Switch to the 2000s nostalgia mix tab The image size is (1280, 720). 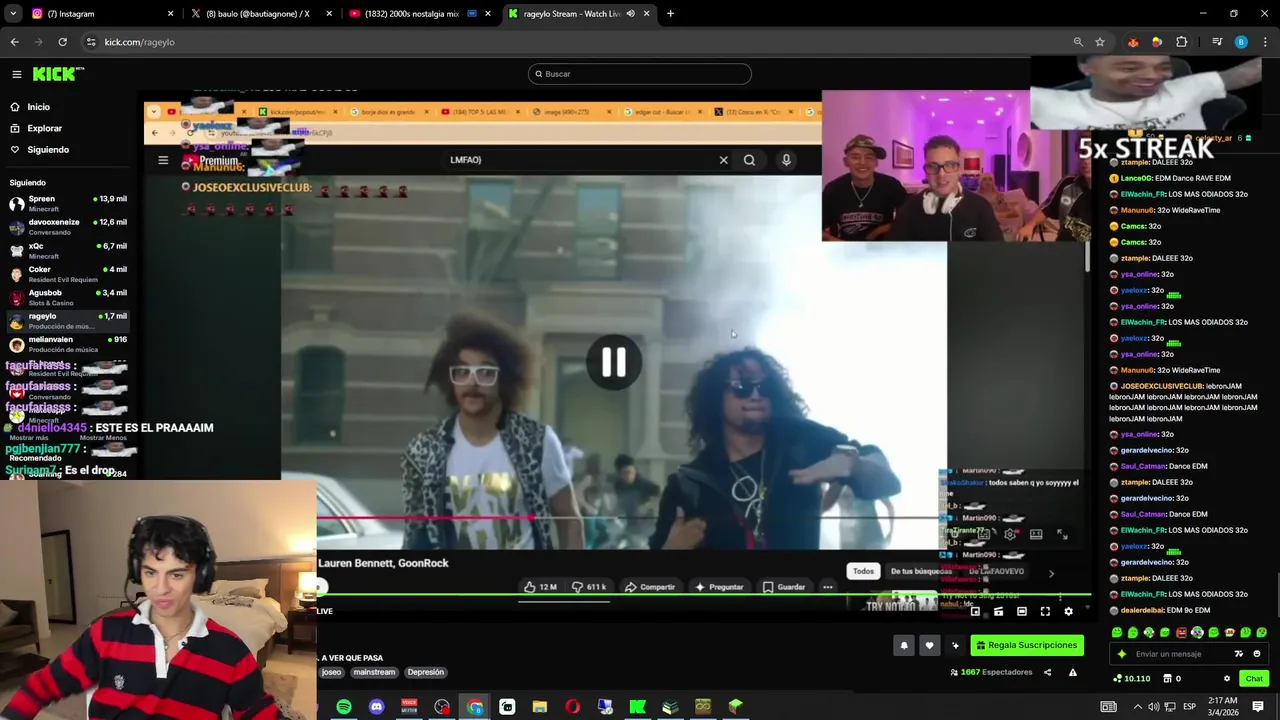(418, 14)
